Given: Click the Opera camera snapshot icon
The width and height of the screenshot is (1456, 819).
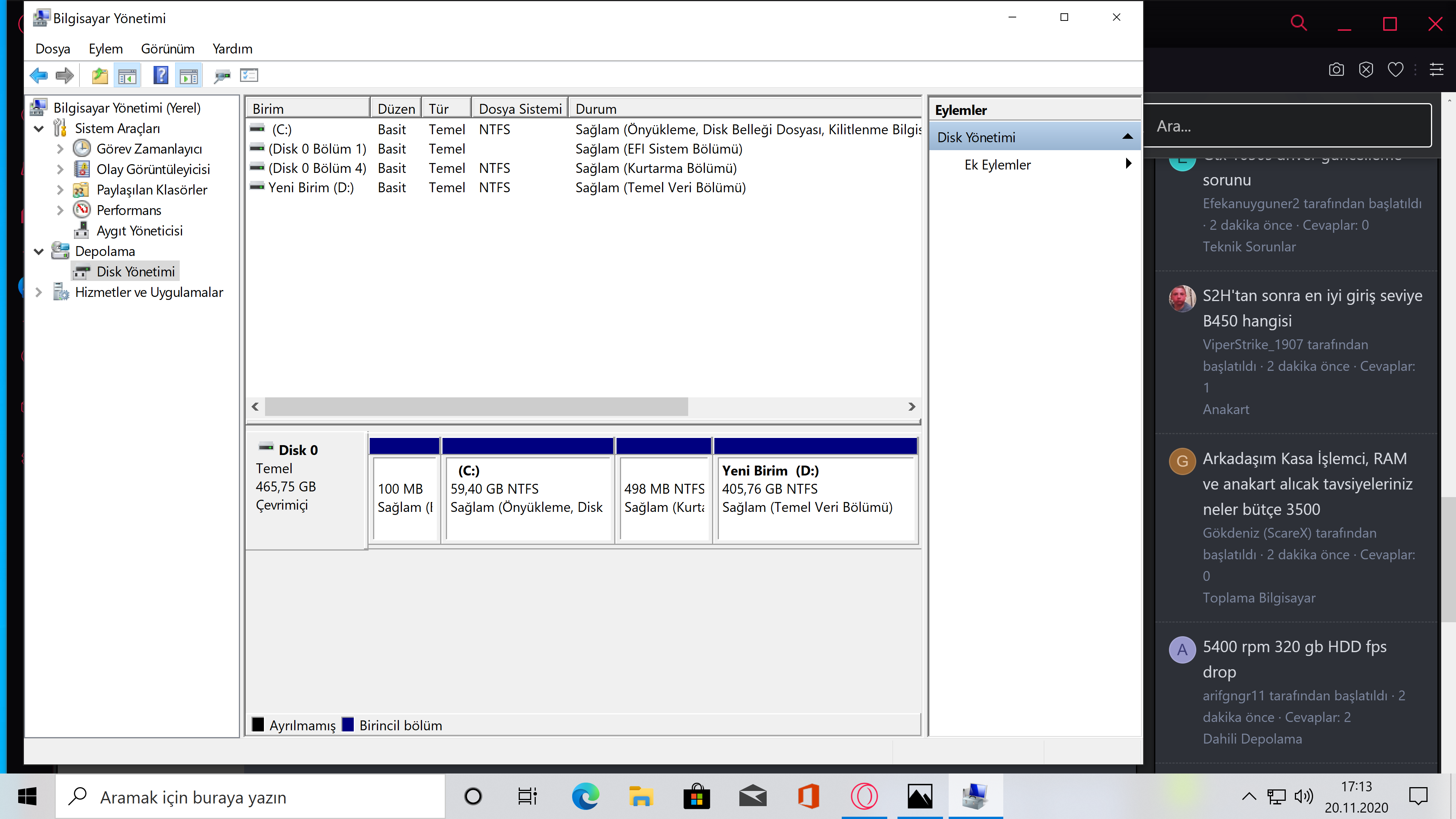Looking at the screenshot, I should (x=1336, y=69).
